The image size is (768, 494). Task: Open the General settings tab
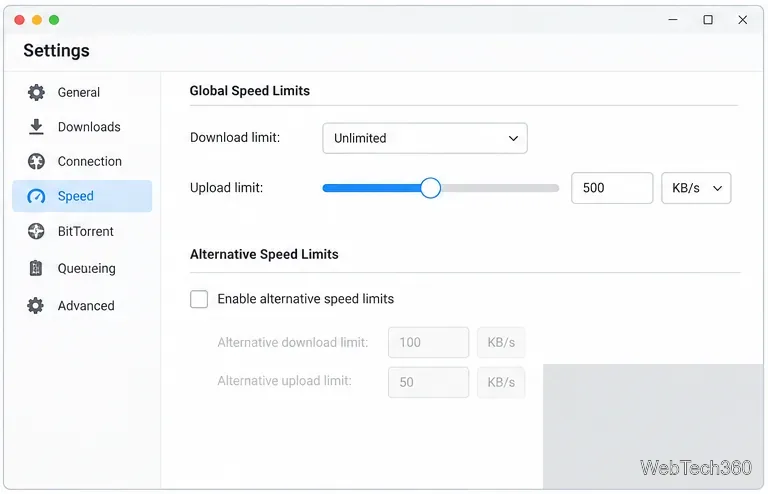pyautogui.click(x=82, y=92)
